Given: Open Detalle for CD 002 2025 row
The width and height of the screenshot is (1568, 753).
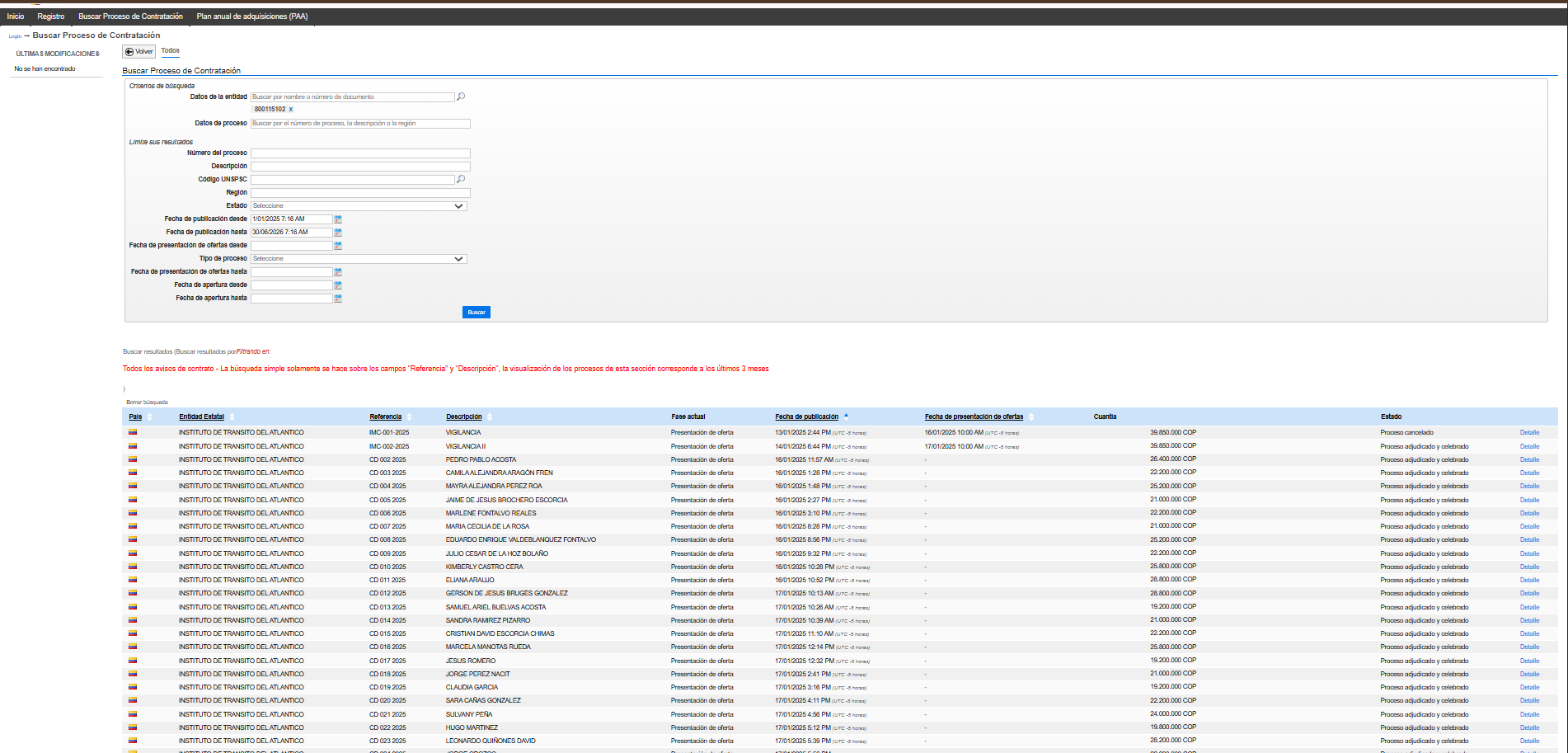Looking at the screenshot, I should [1529, 459].
